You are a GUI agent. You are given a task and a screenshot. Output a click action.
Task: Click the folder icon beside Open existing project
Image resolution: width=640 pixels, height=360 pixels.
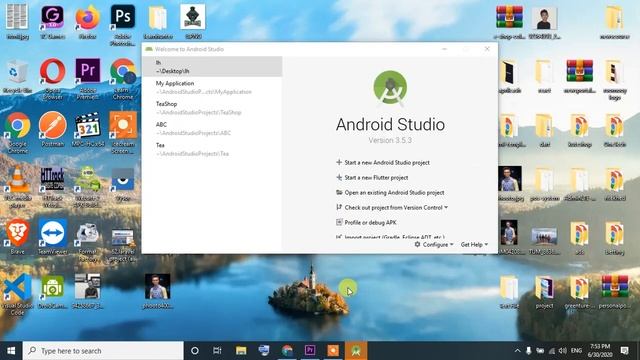(339, 192)
